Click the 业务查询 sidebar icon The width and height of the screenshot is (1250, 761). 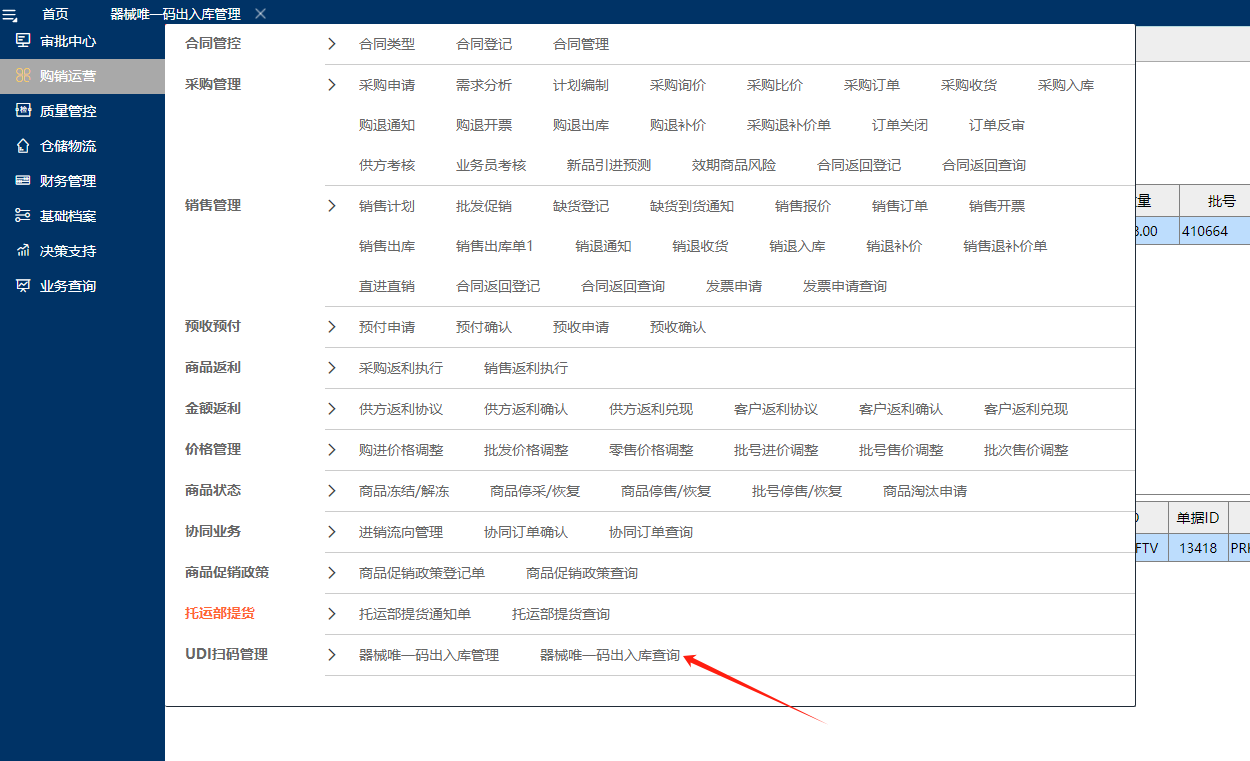tap(22, 286)
